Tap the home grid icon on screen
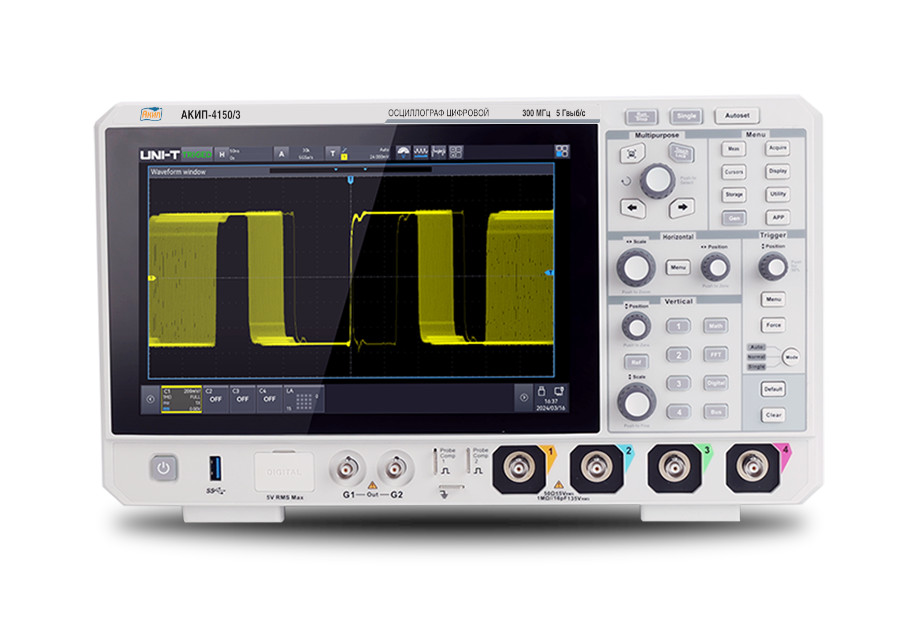This screenshot has width=911, height=620. coord(561,152)
